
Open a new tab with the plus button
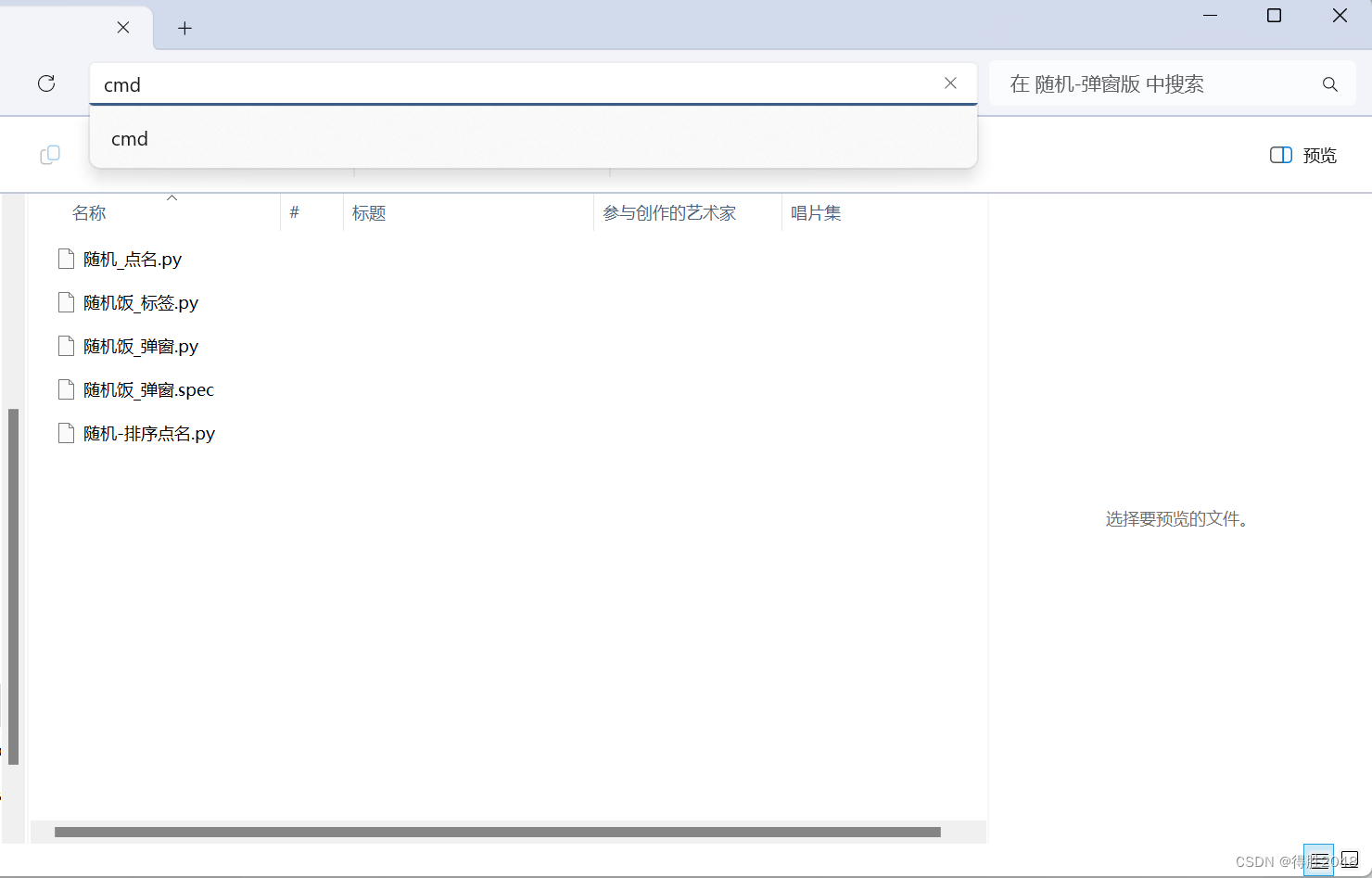(184, 28)
